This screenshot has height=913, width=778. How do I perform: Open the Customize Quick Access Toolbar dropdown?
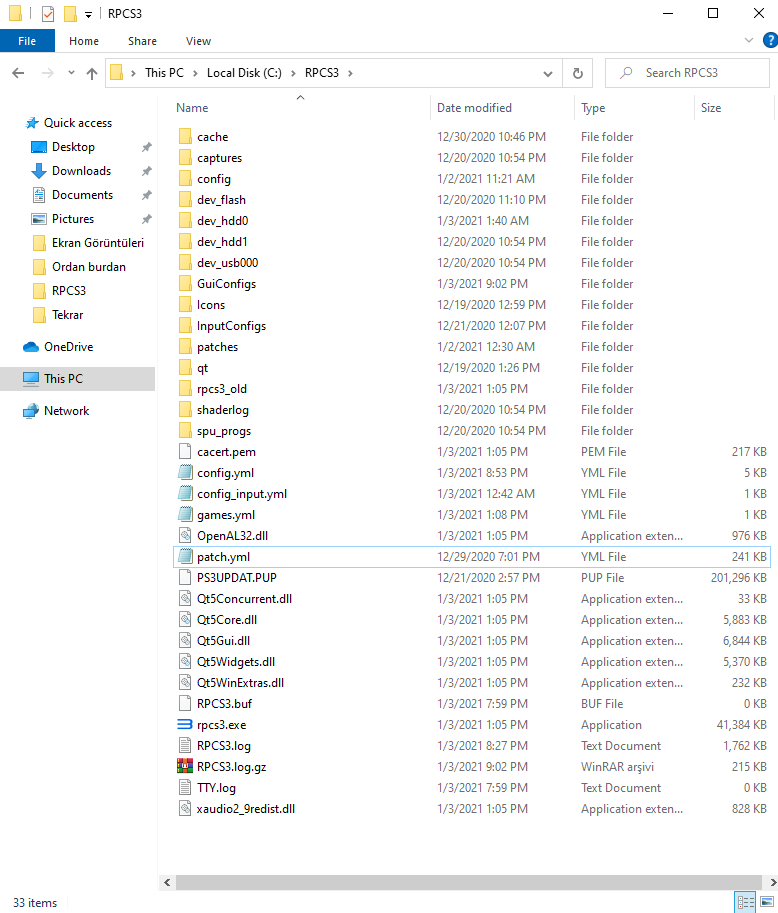click(x=89, y=15)
